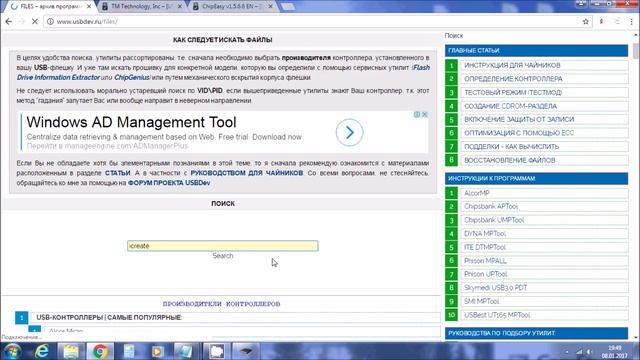Image resolution: width=640 pixels, height=360 pixels.
Task: Open the AlcorMP instruction entry
Action: pos(544,193)
